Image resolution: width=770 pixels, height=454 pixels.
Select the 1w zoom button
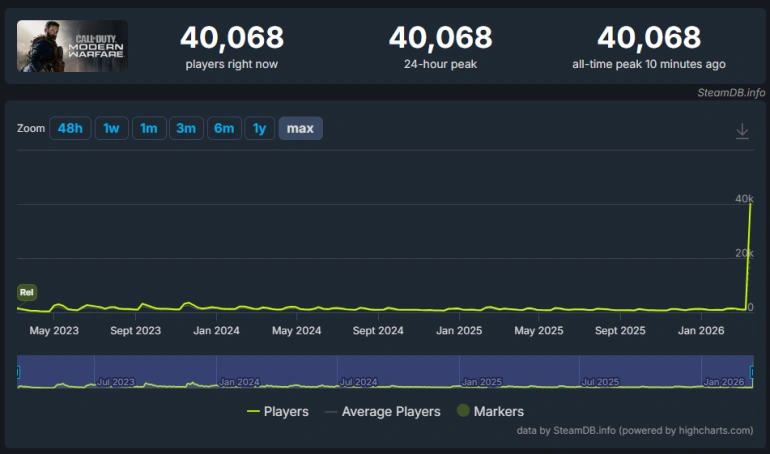tap(111, 128)
